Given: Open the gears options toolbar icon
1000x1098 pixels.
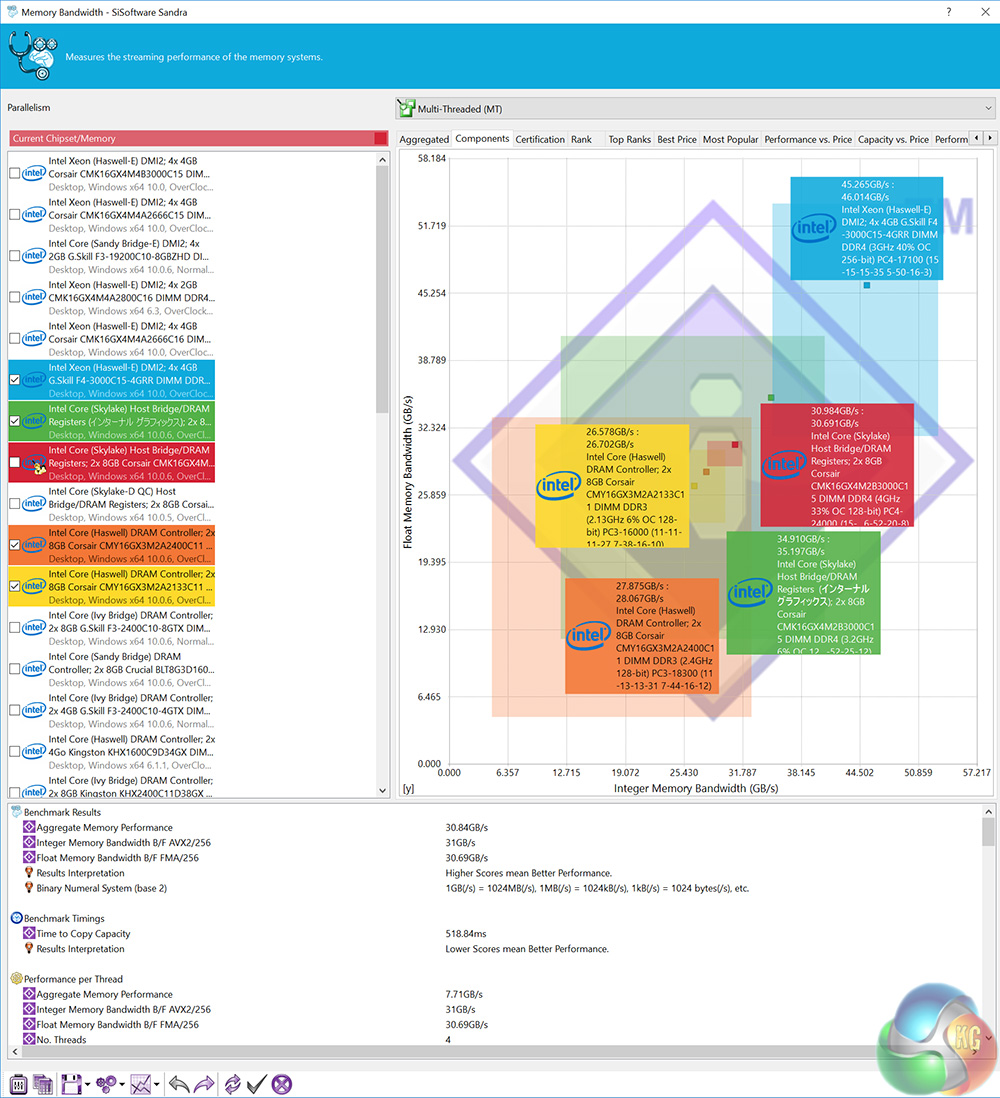Looking at the screenshot, I should click(x=106, y=1085).
